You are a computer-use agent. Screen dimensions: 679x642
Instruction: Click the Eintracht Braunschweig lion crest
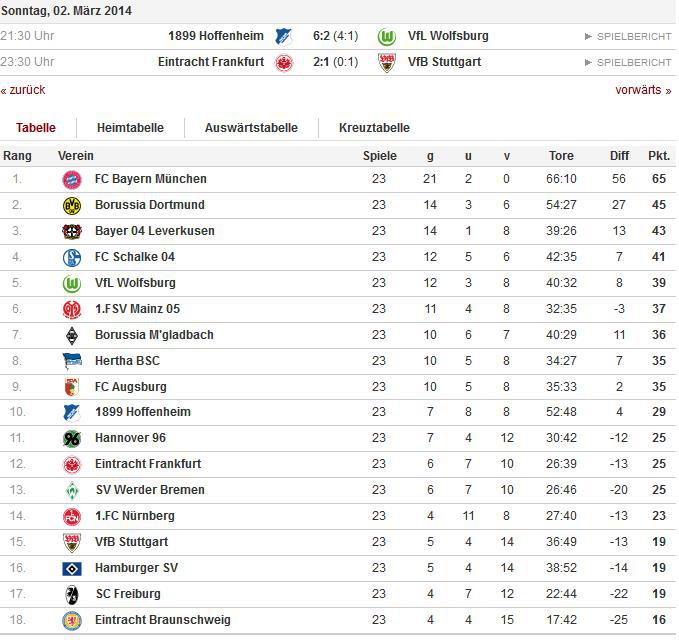[71, 620]
